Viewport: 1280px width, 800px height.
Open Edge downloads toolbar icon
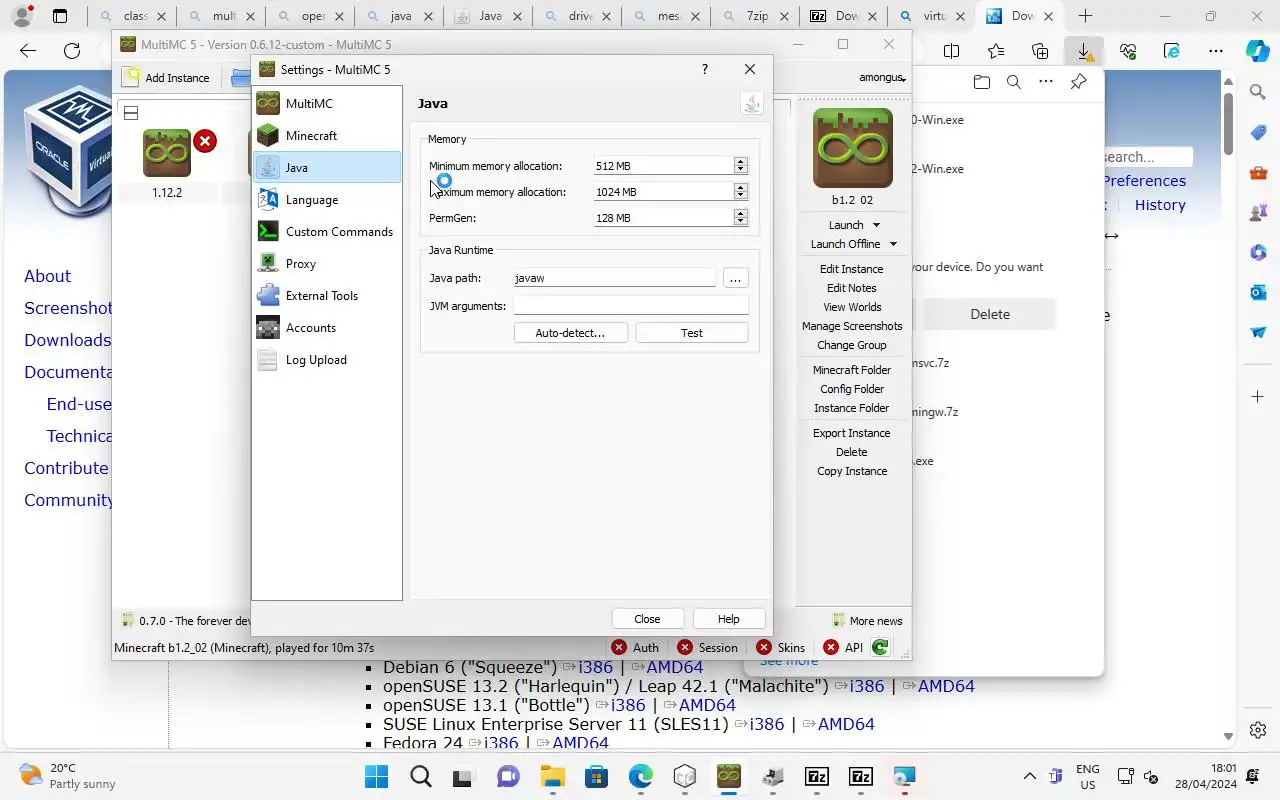1083,51
